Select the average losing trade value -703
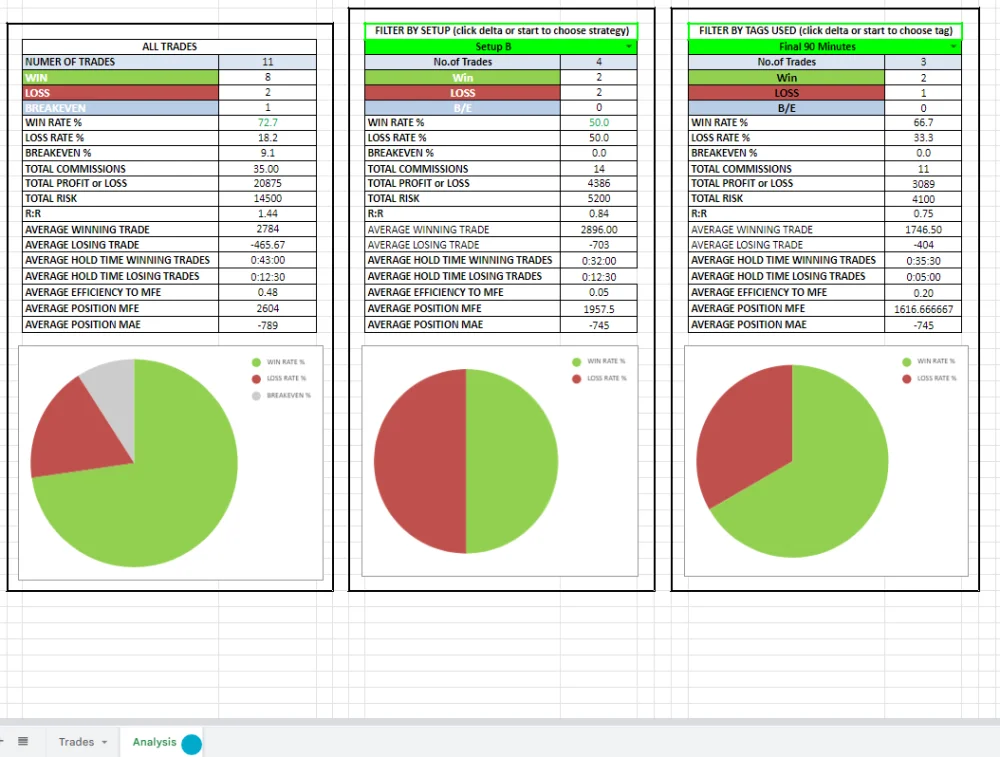Screen dimensions: 1000x757 [x=599, y=244]
